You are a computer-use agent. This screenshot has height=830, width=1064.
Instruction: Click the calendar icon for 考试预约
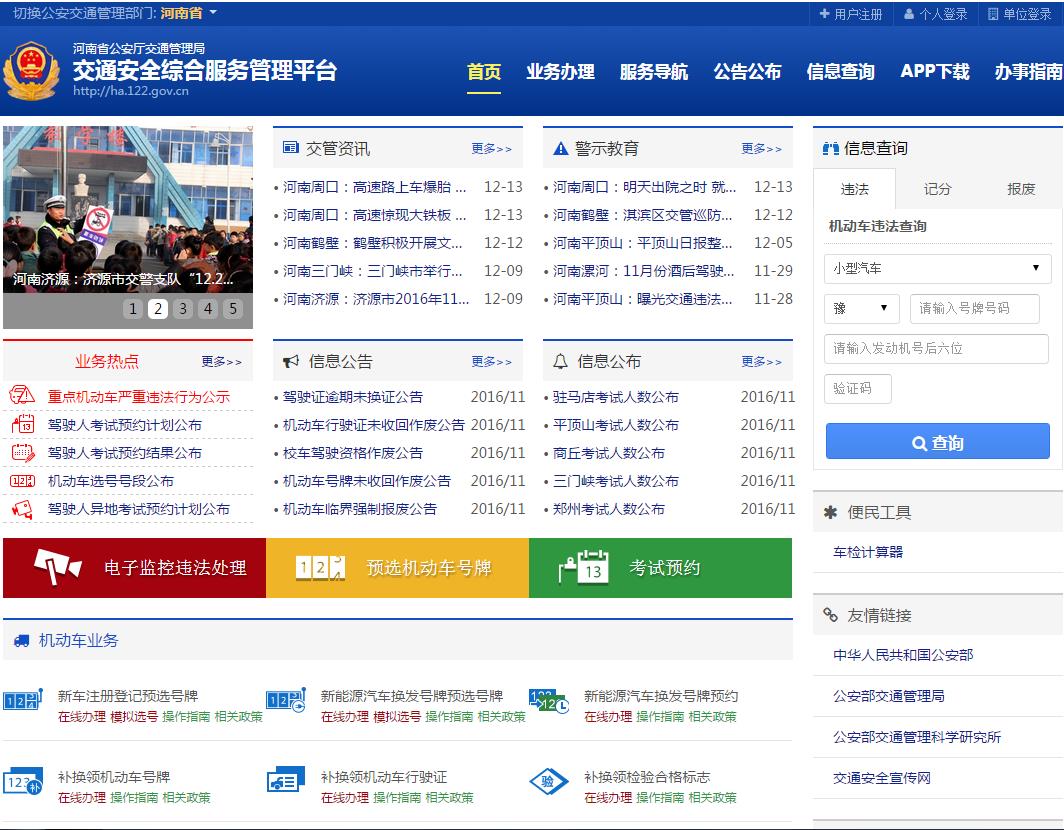[x=583, y=567]
